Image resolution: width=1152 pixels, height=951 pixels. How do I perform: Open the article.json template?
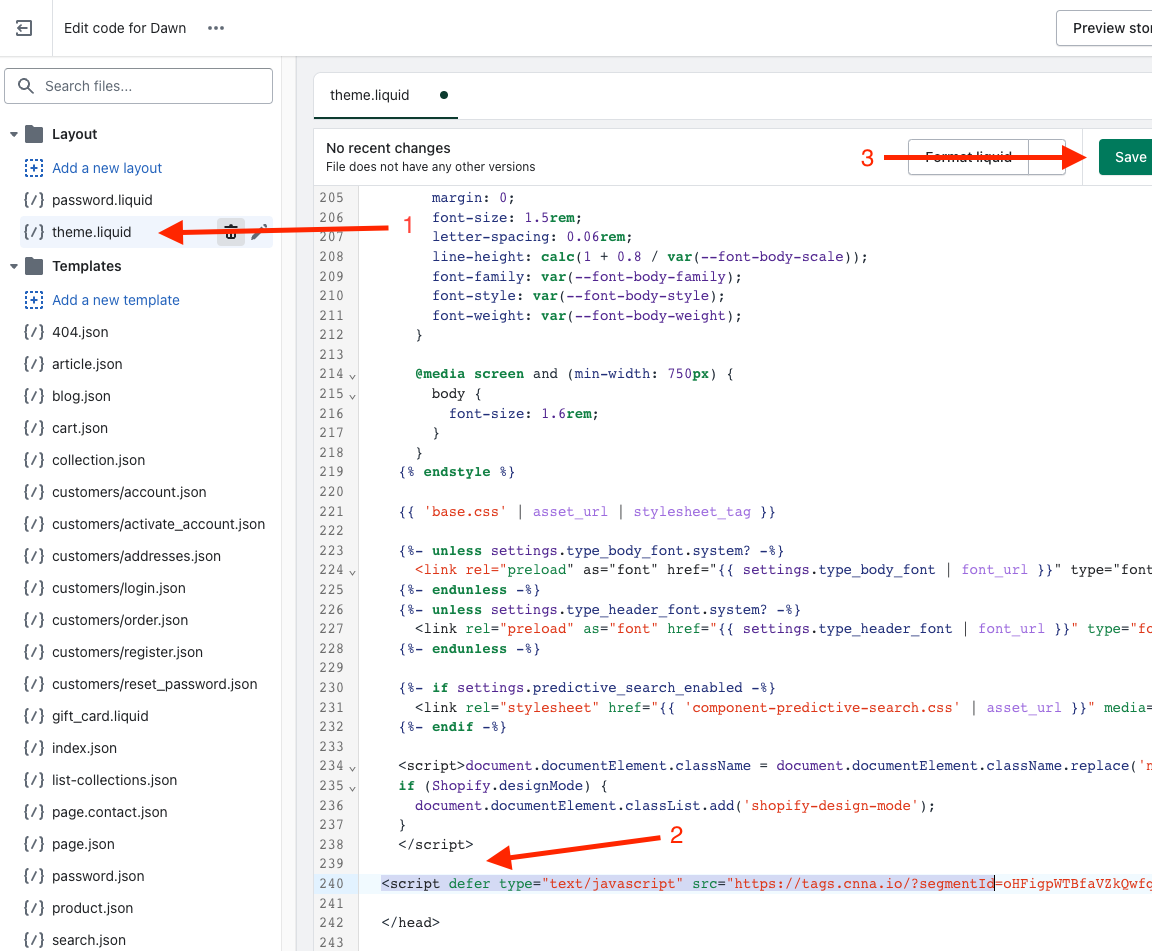87,364
